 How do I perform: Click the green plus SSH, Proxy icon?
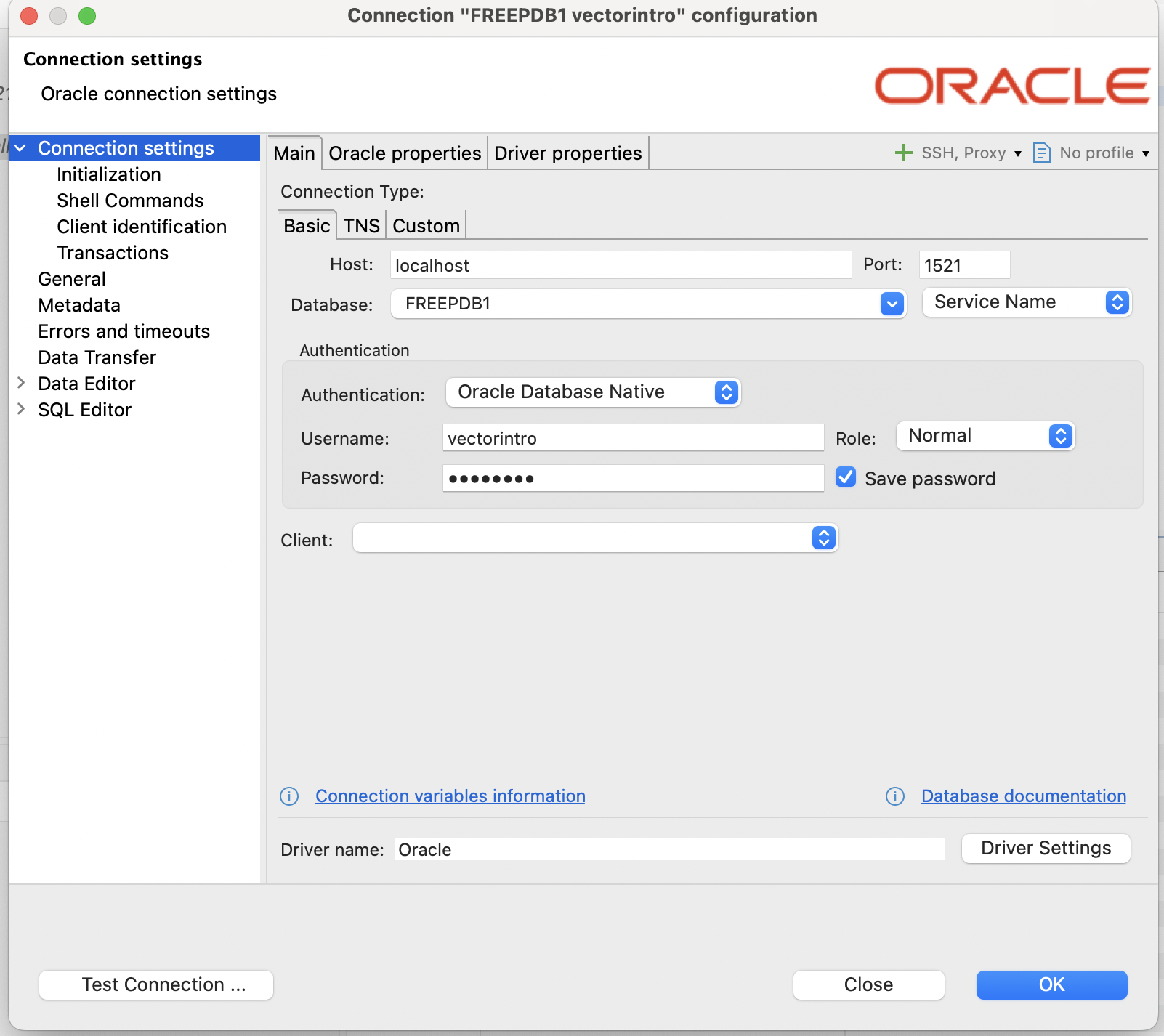[x=903, y=153]
